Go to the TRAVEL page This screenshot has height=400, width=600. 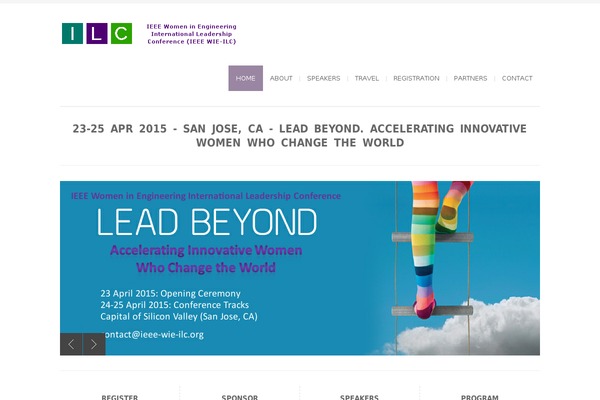(367, 78)
